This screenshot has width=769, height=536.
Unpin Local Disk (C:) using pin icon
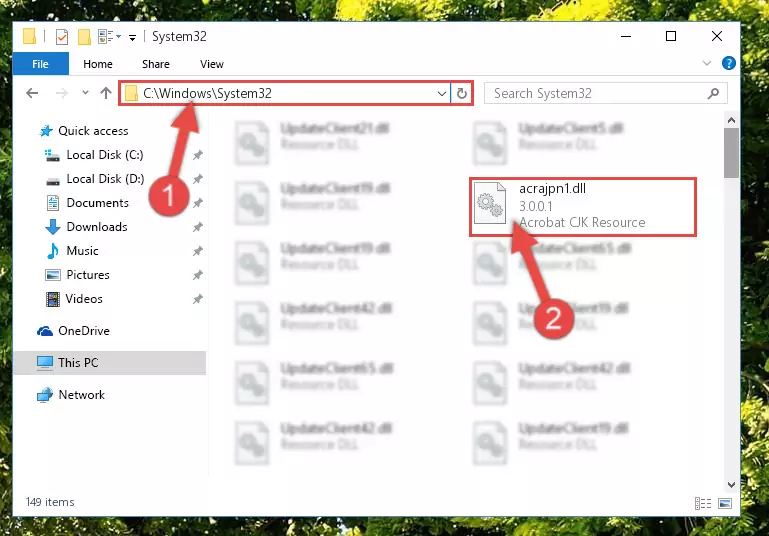click(x=198, y=155)
